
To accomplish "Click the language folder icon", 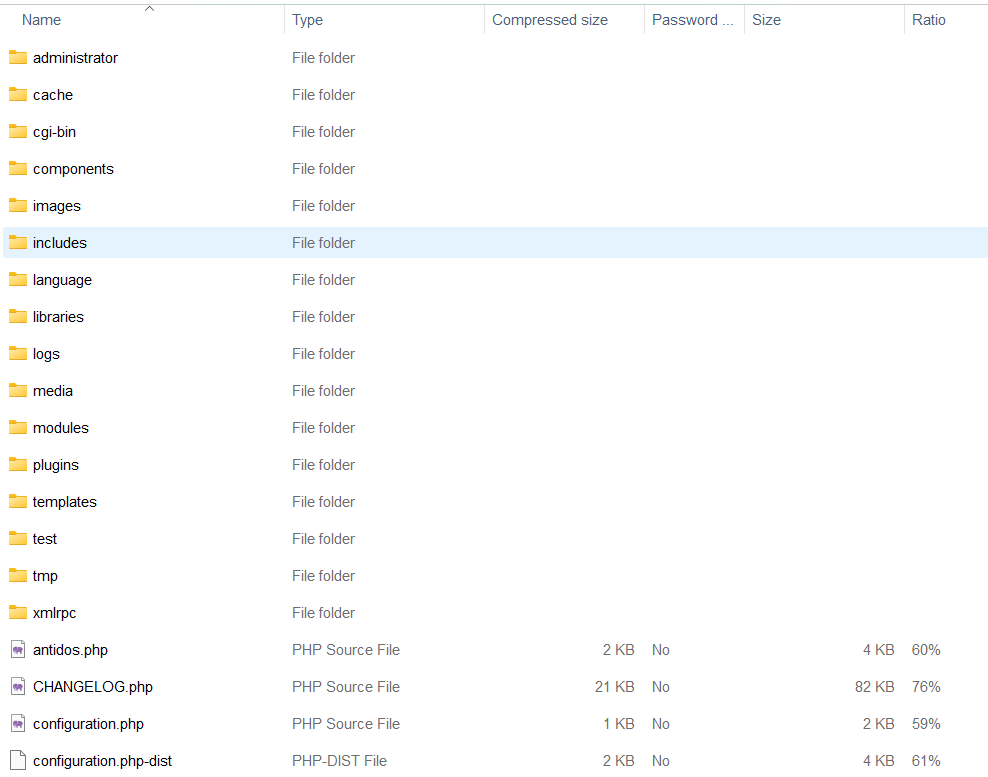I will pos(18,280).
